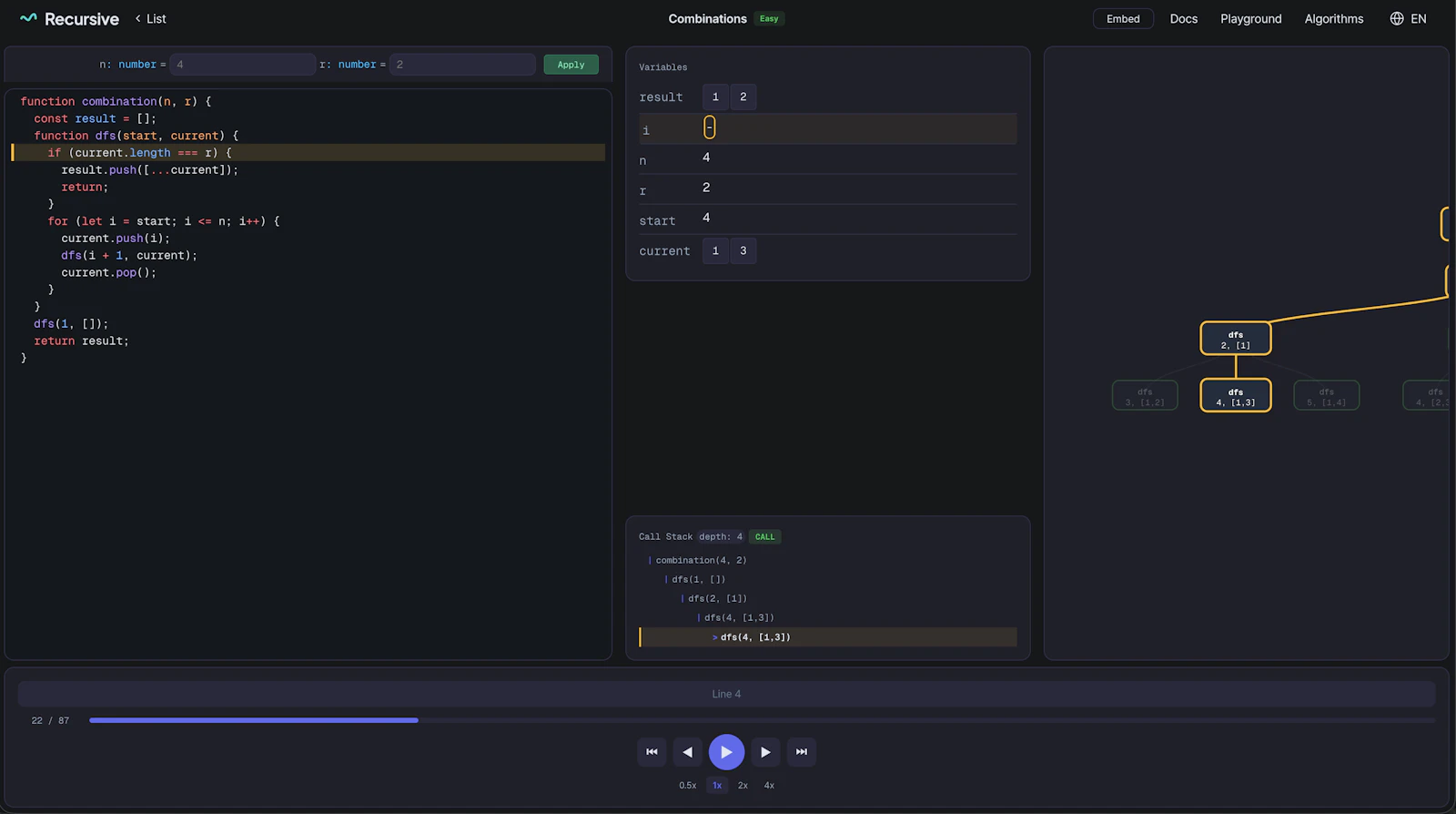
Task: Set playback speed to 1x
Action: [717, 785]
